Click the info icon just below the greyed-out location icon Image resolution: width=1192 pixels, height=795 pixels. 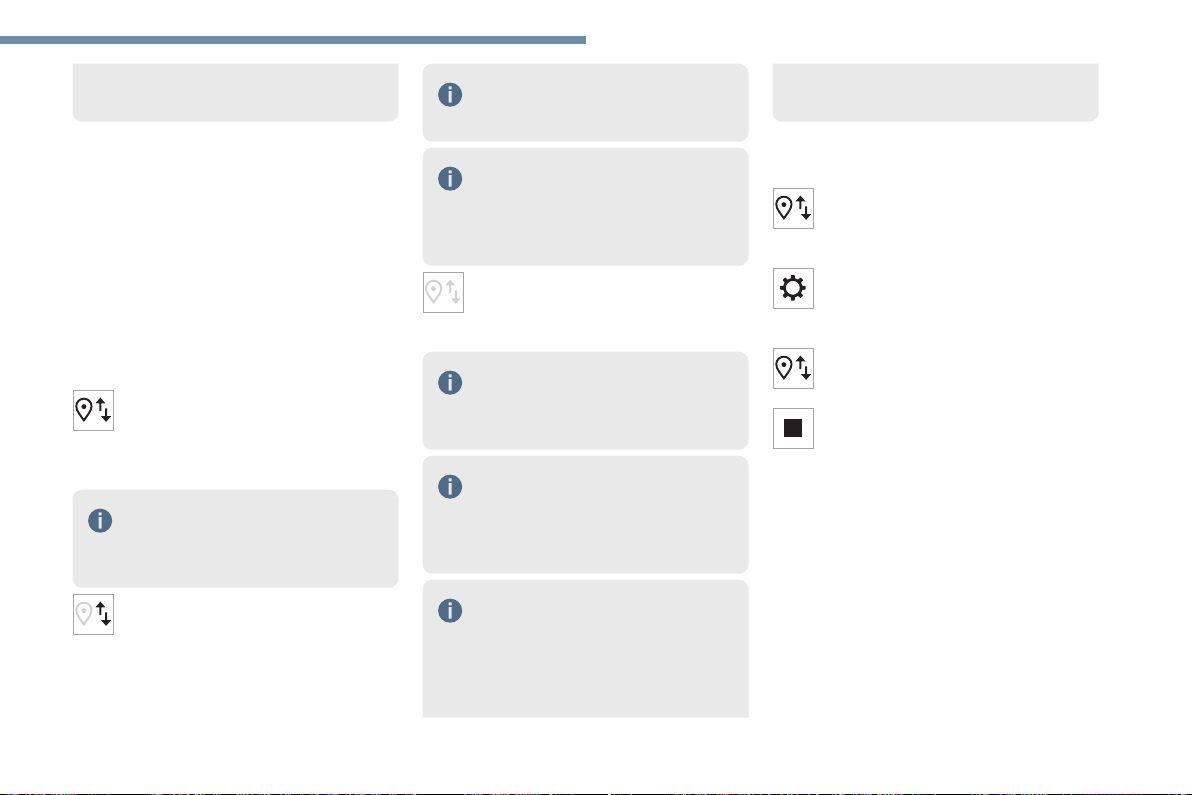coord(450,382)
